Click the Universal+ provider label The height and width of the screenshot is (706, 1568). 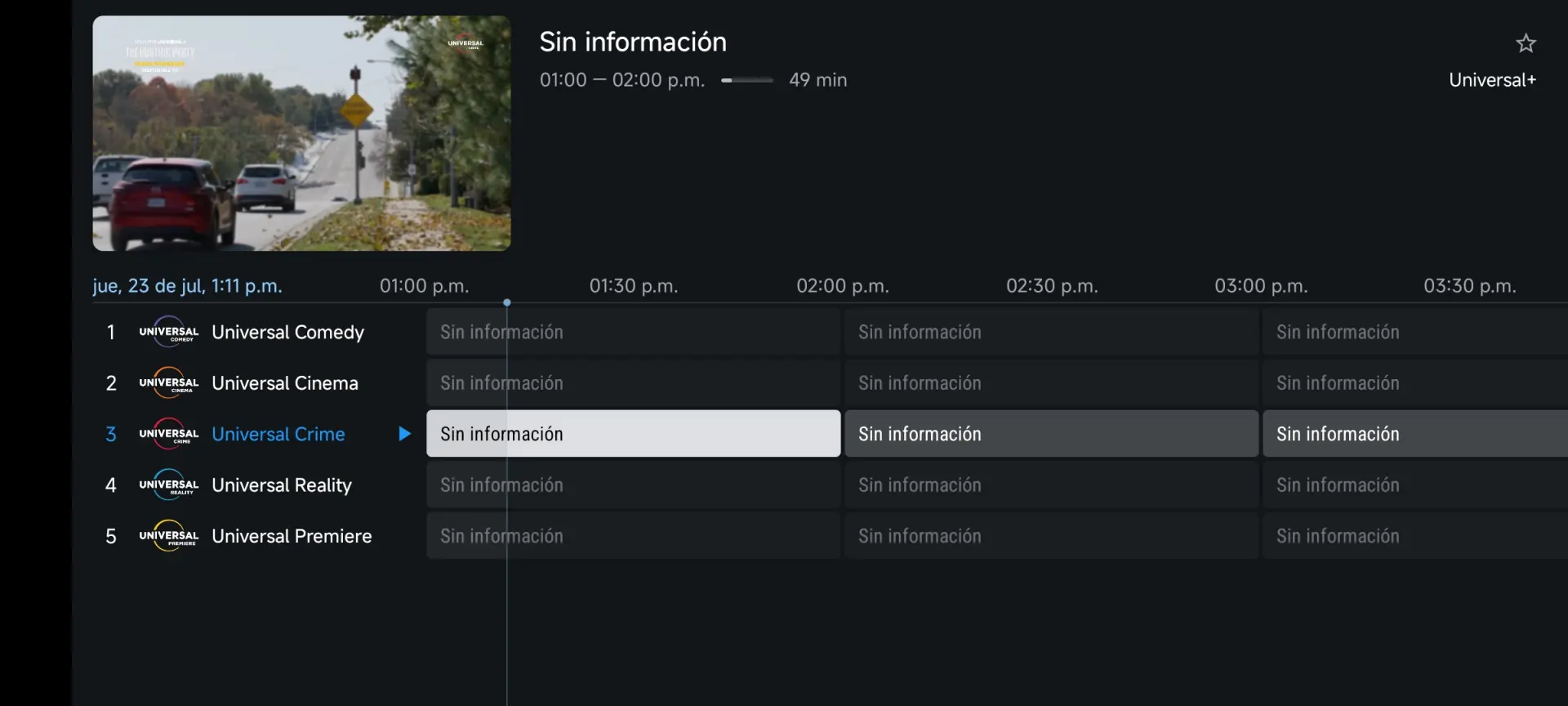[x=1492, y=80]
